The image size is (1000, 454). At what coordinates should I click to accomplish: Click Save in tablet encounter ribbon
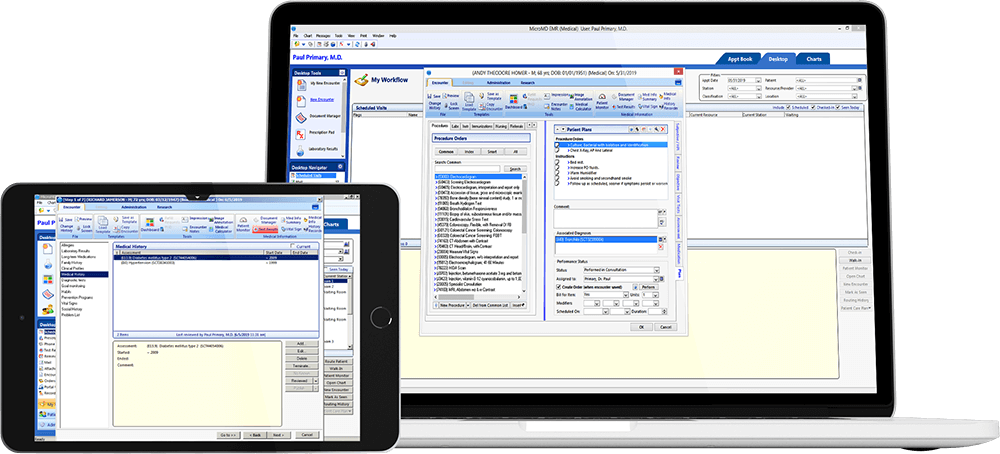coord(66,219)
